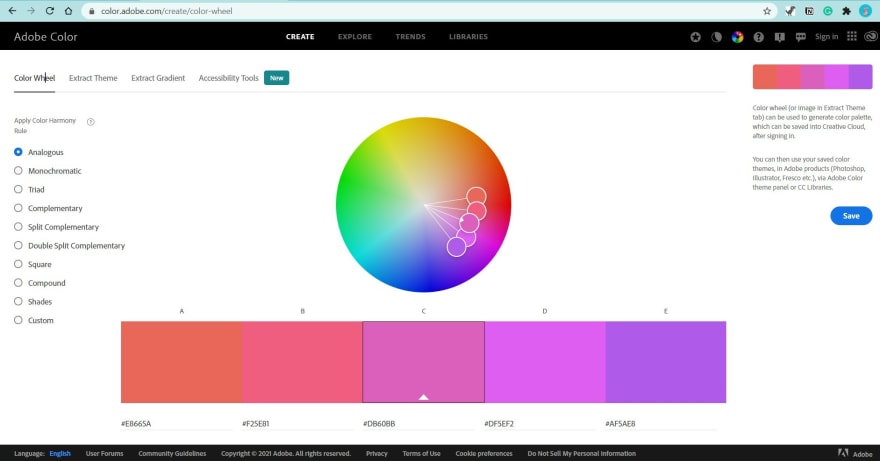Go back using the browser back arrow
The image size is (880, 461).
12,11
